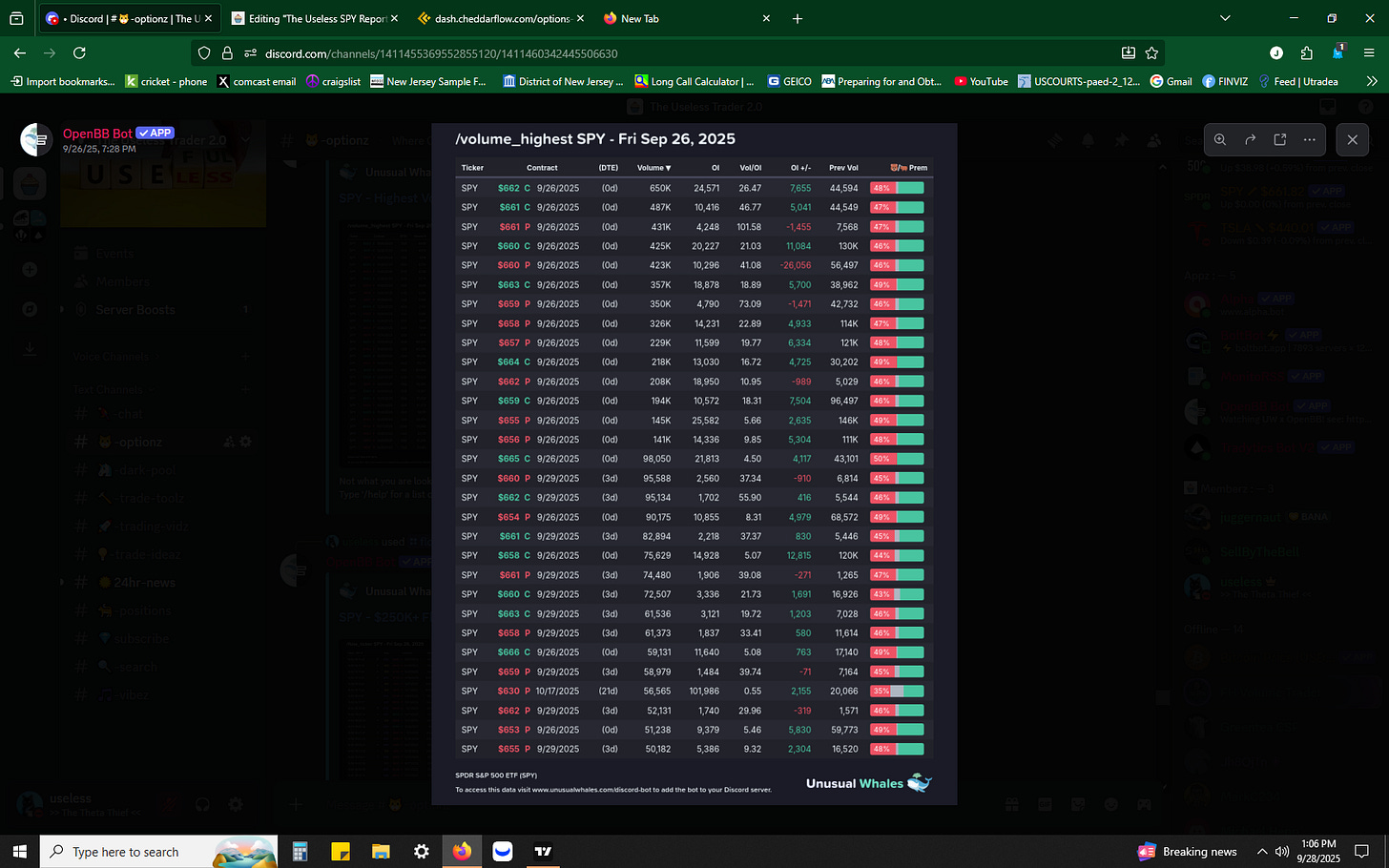Open the tracking protection shield panel
The image size is (1389, 868).
(x=204, y=53)
